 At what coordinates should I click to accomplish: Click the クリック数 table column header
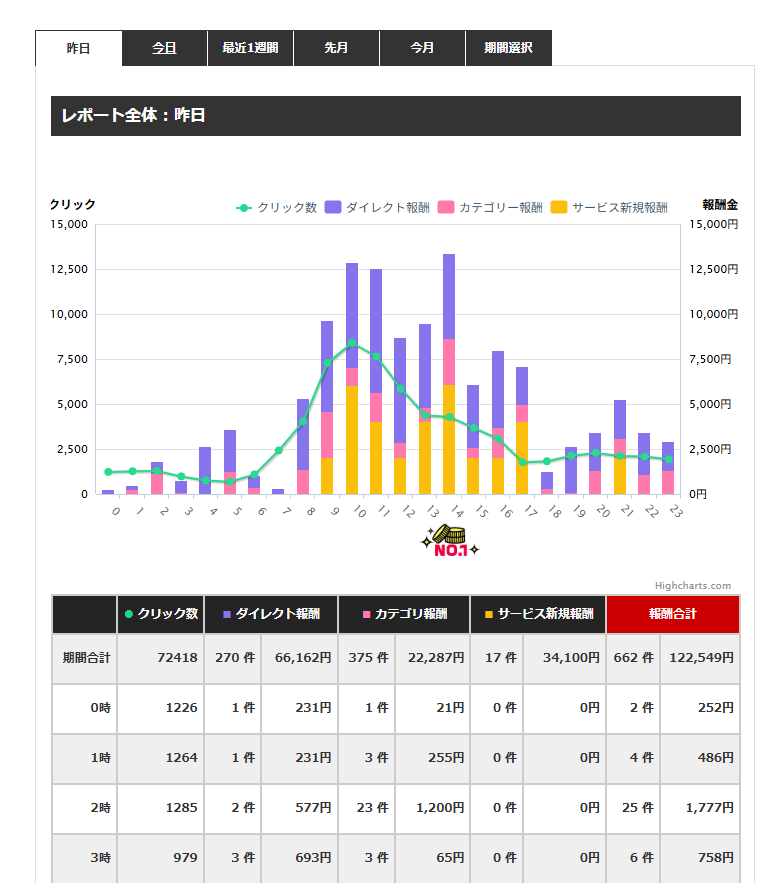pyautogui.click(x=161, y=614)
